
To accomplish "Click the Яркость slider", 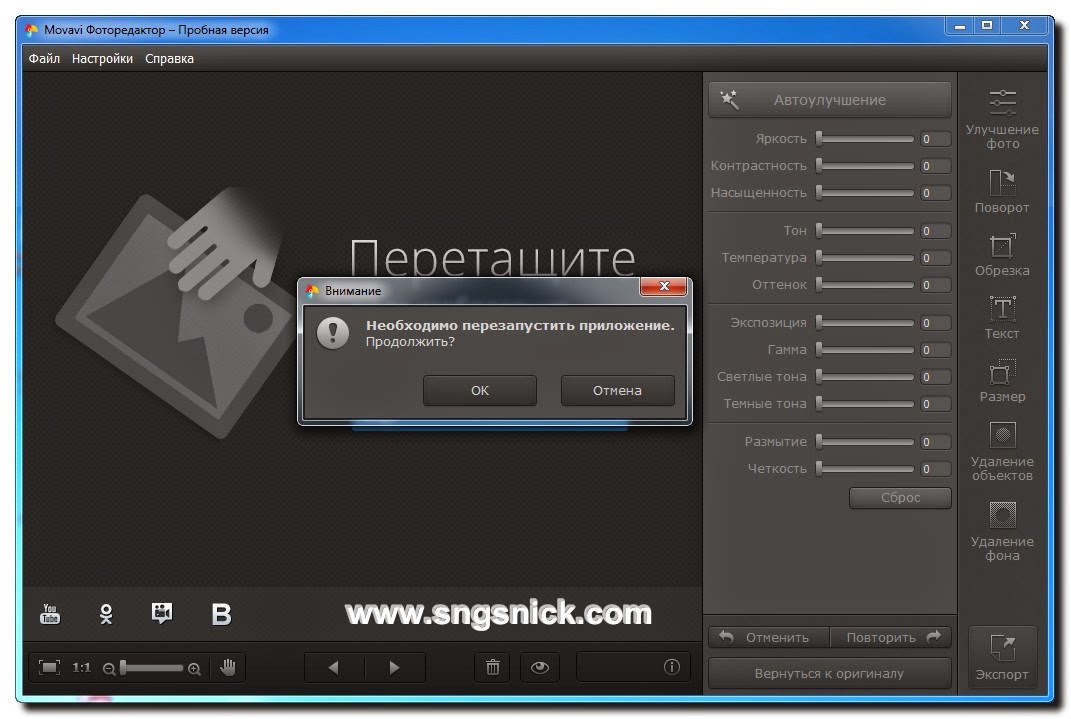I will point(865,139).
